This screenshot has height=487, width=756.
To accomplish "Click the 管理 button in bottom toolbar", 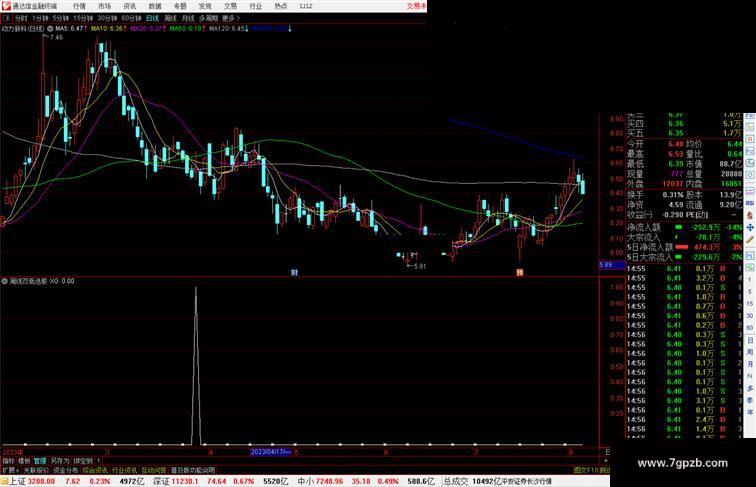I will [x=40, y=461].
